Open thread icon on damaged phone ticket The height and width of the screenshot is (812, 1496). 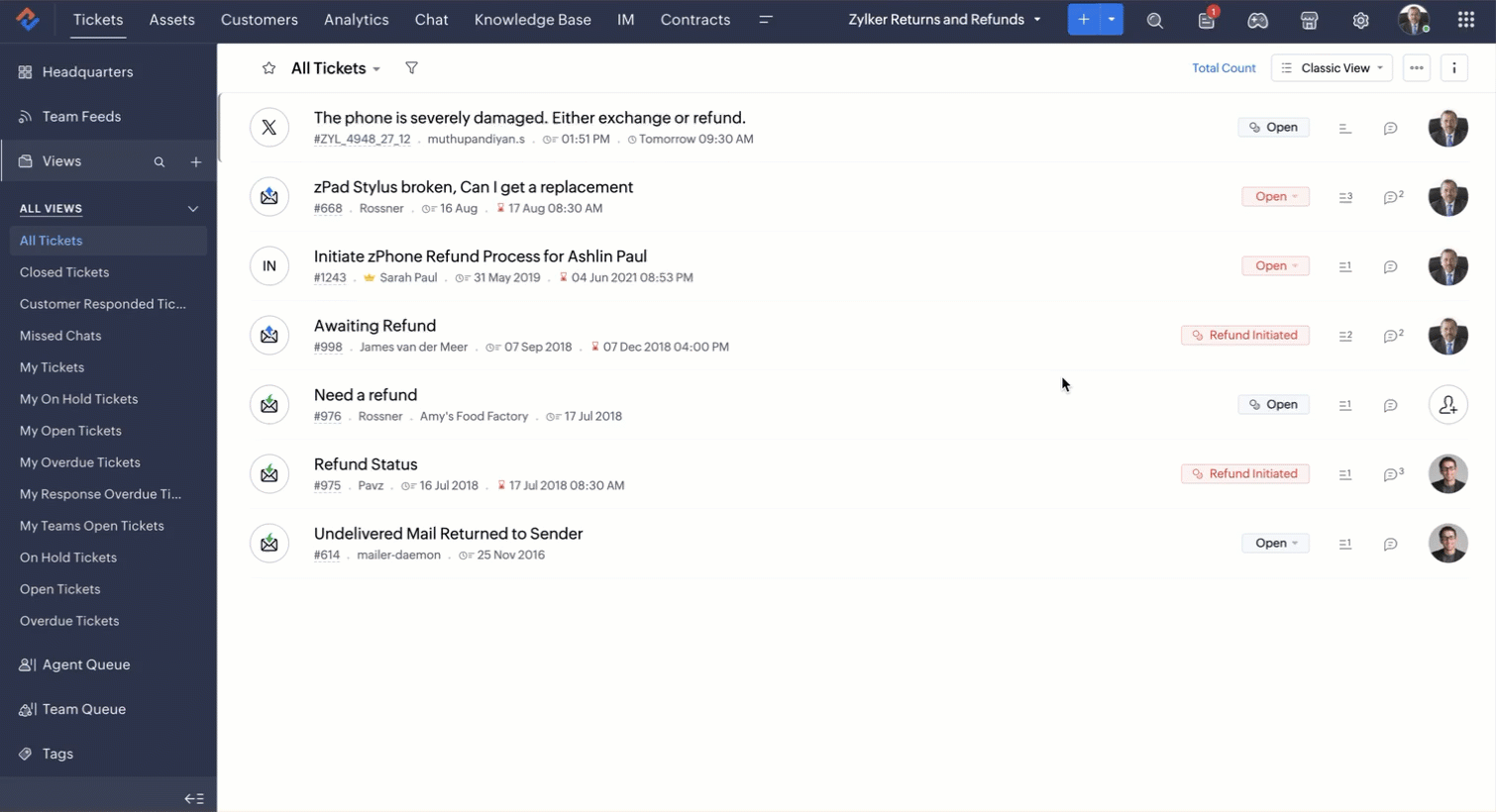[x=1344, y=128]
